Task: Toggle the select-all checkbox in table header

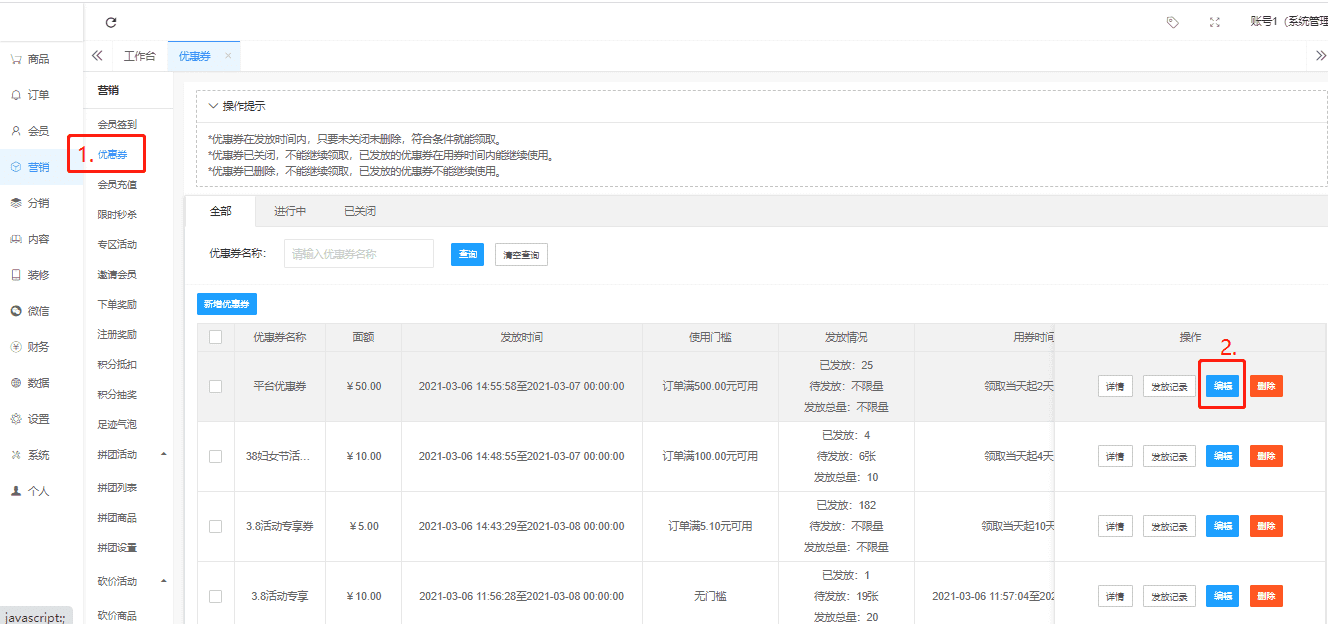Action: (x=215, y=337)
